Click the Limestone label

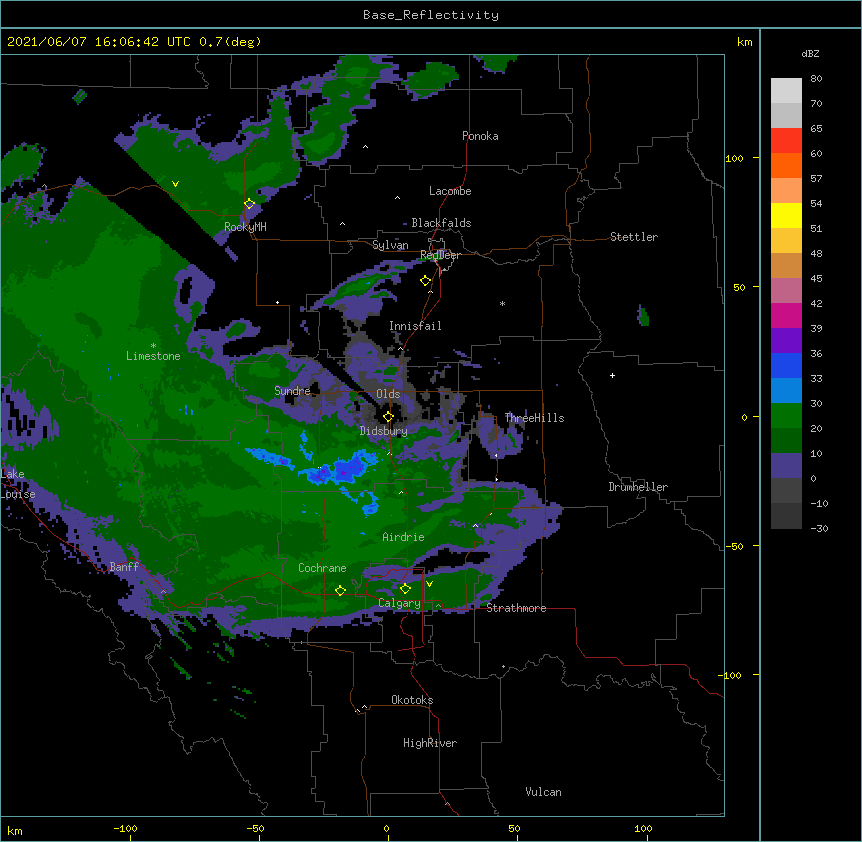tap(153, 356)
